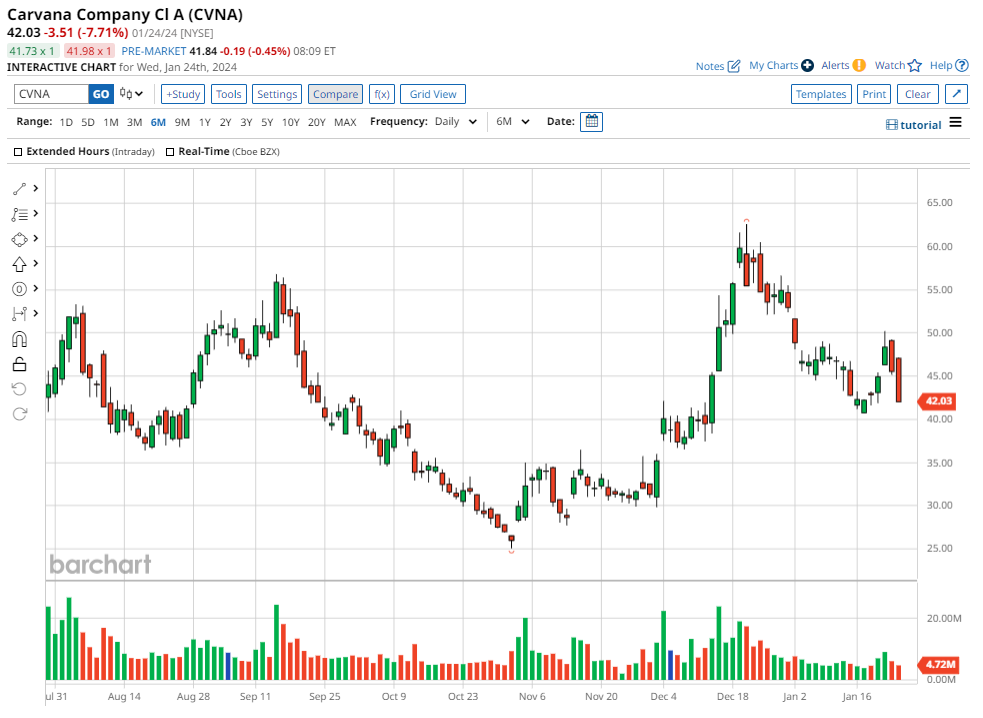The image size is (983, 718).
Task: Click the +Study button
Action: point(183,94)
